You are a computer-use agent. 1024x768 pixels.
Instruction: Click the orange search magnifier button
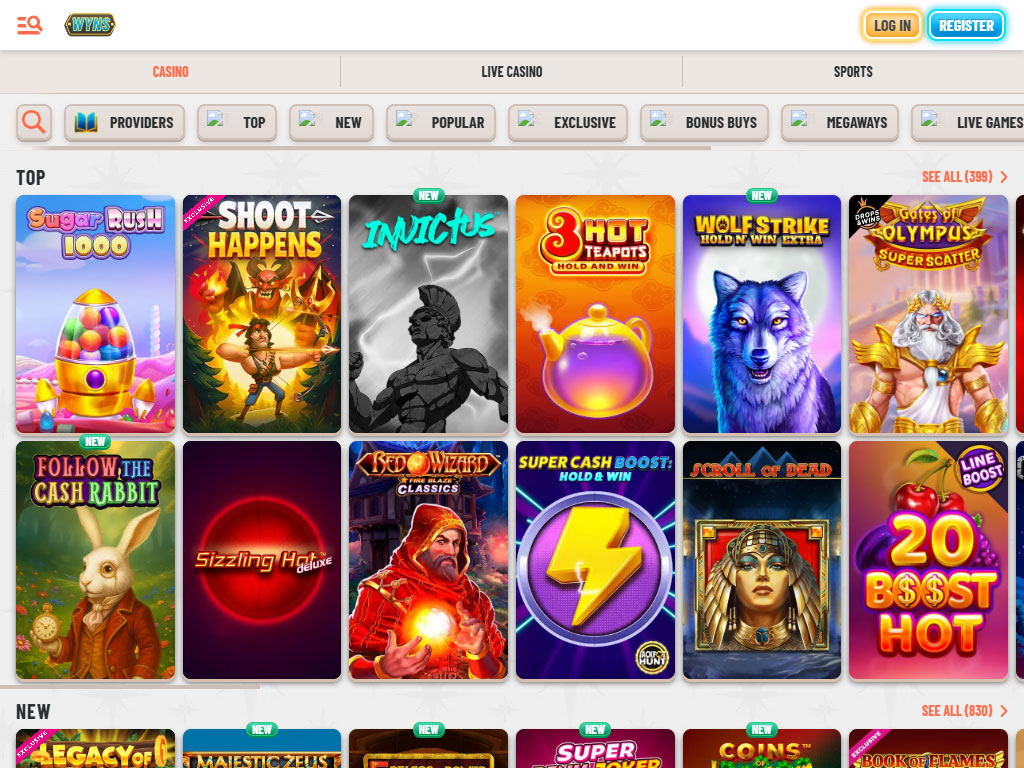pos(34,122)
